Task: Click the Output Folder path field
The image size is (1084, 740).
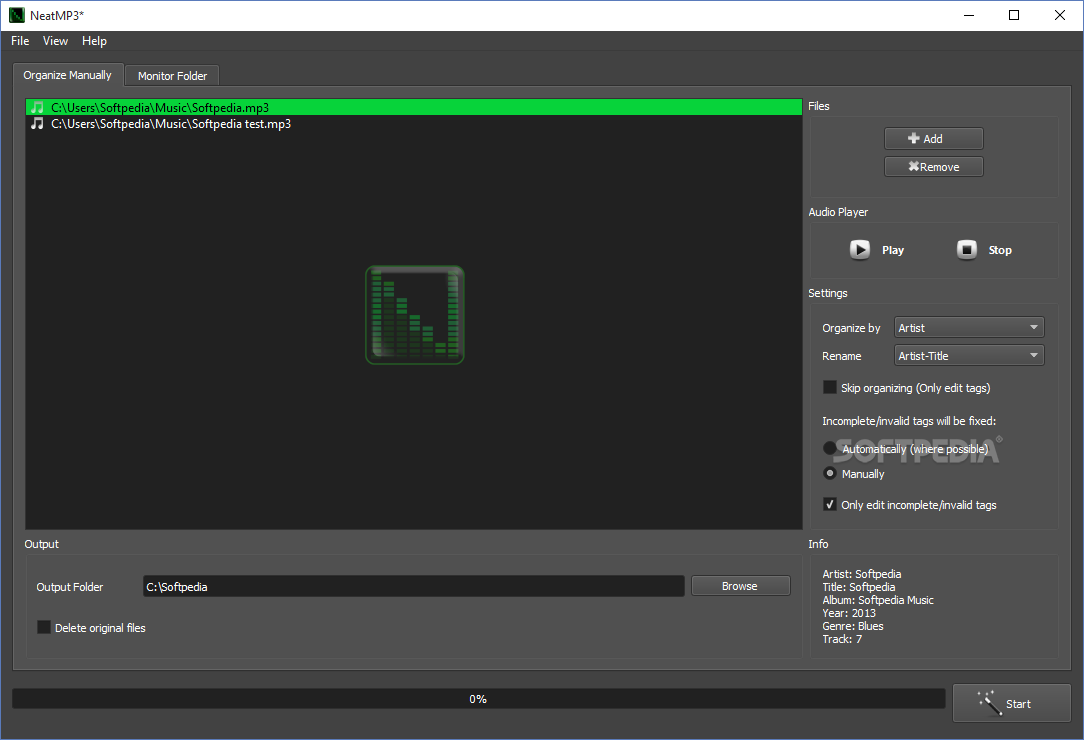Action: tap(413, 586)
